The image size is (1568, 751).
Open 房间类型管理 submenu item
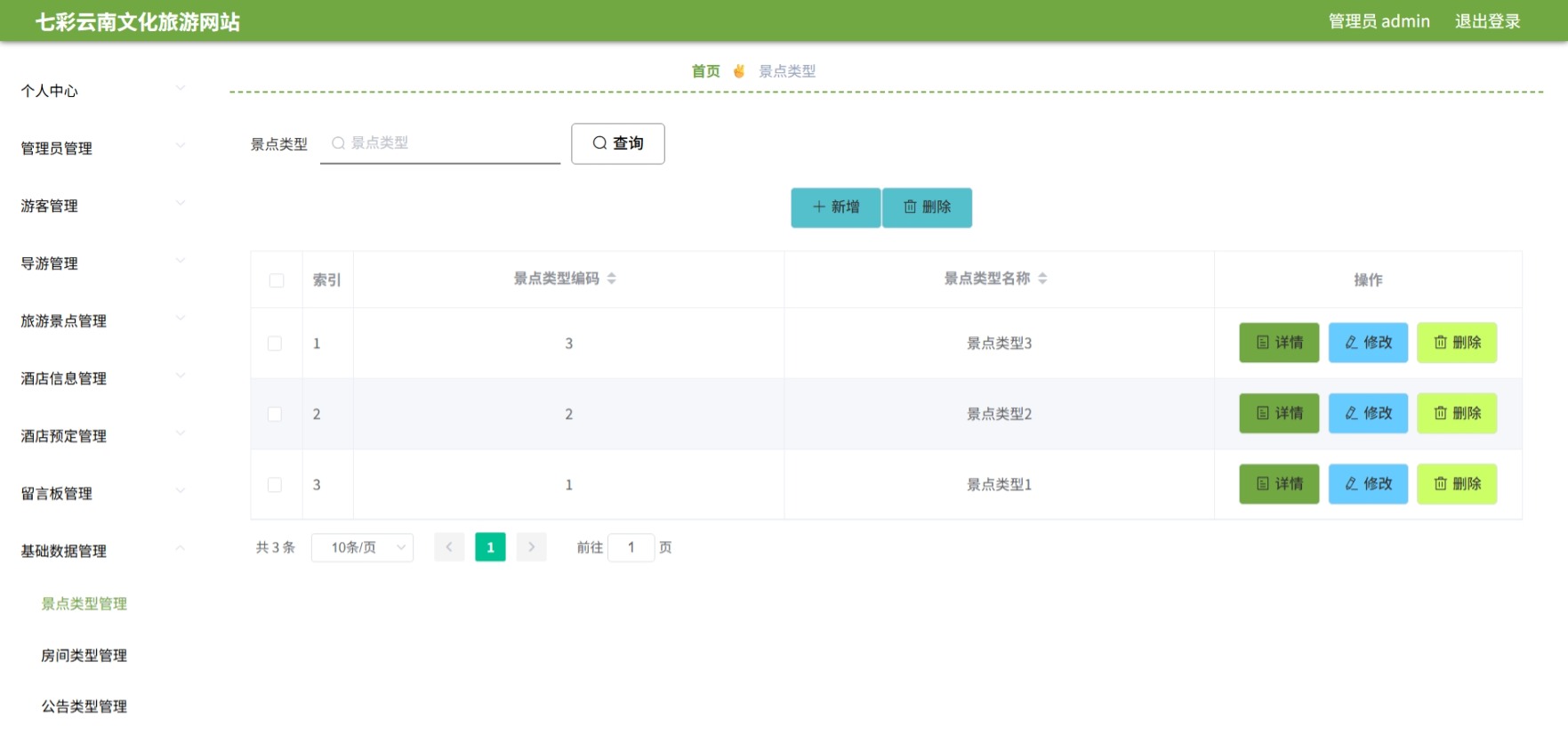[x=84, y=655]
